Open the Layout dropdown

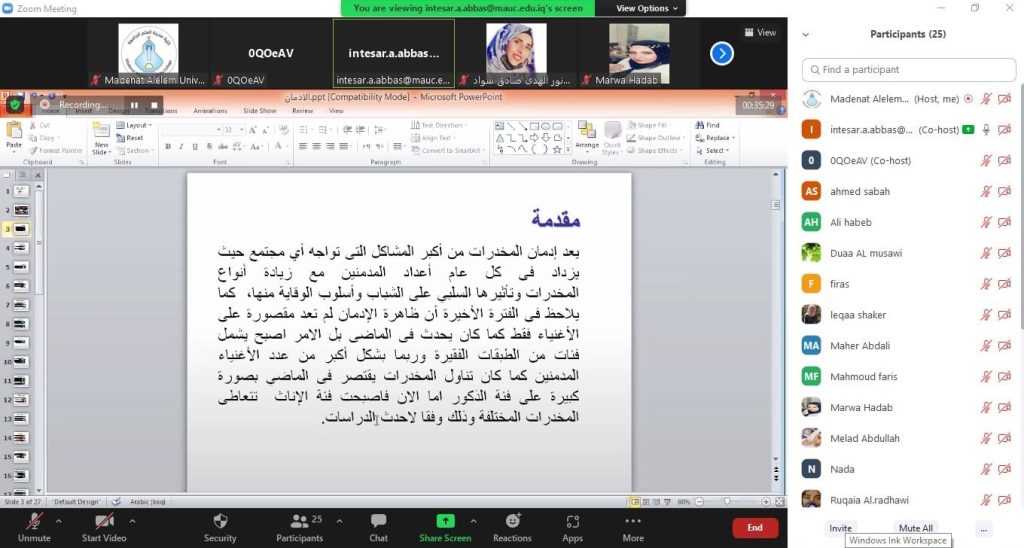(134, 125)
